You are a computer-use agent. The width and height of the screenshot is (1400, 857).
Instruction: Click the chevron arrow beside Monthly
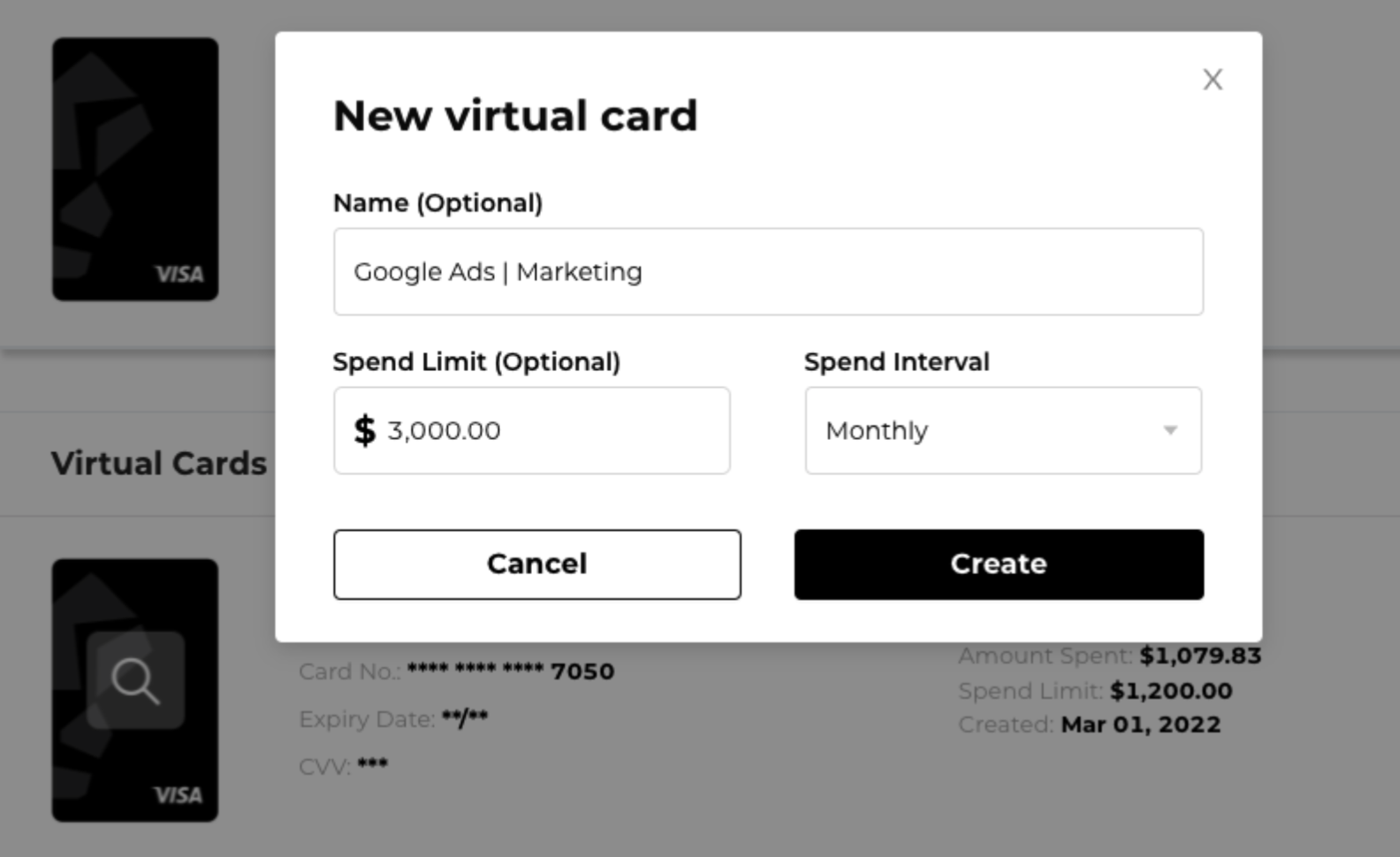(1171, 430)
